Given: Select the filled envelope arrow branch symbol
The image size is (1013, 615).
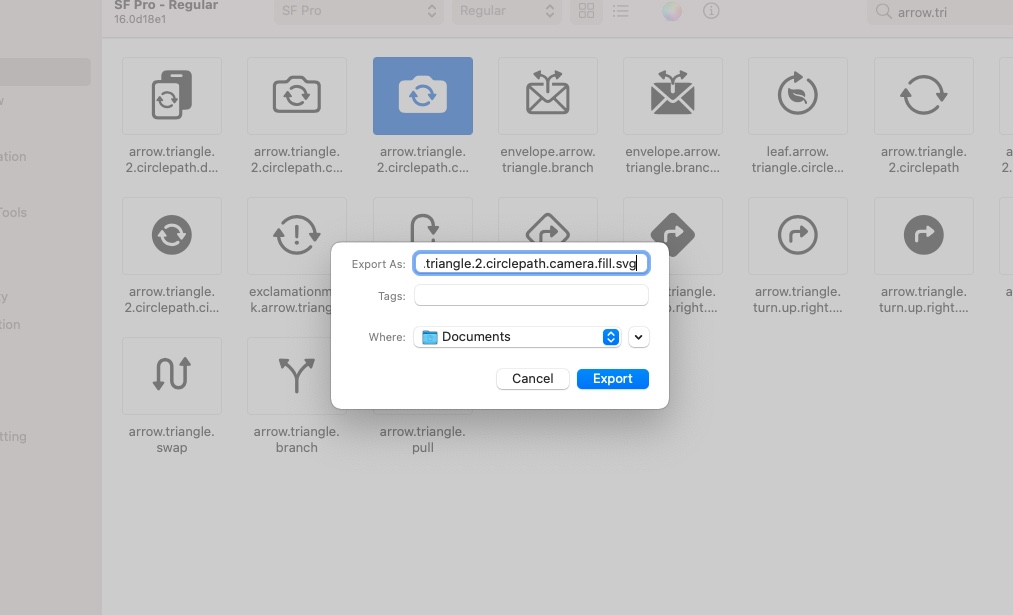Looking at the screenshot, I should (673, 96).
